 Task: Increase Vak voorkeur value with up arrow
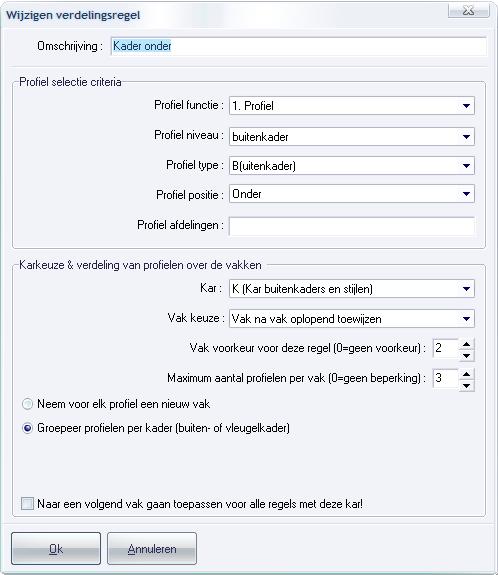[x=466, y=344]
